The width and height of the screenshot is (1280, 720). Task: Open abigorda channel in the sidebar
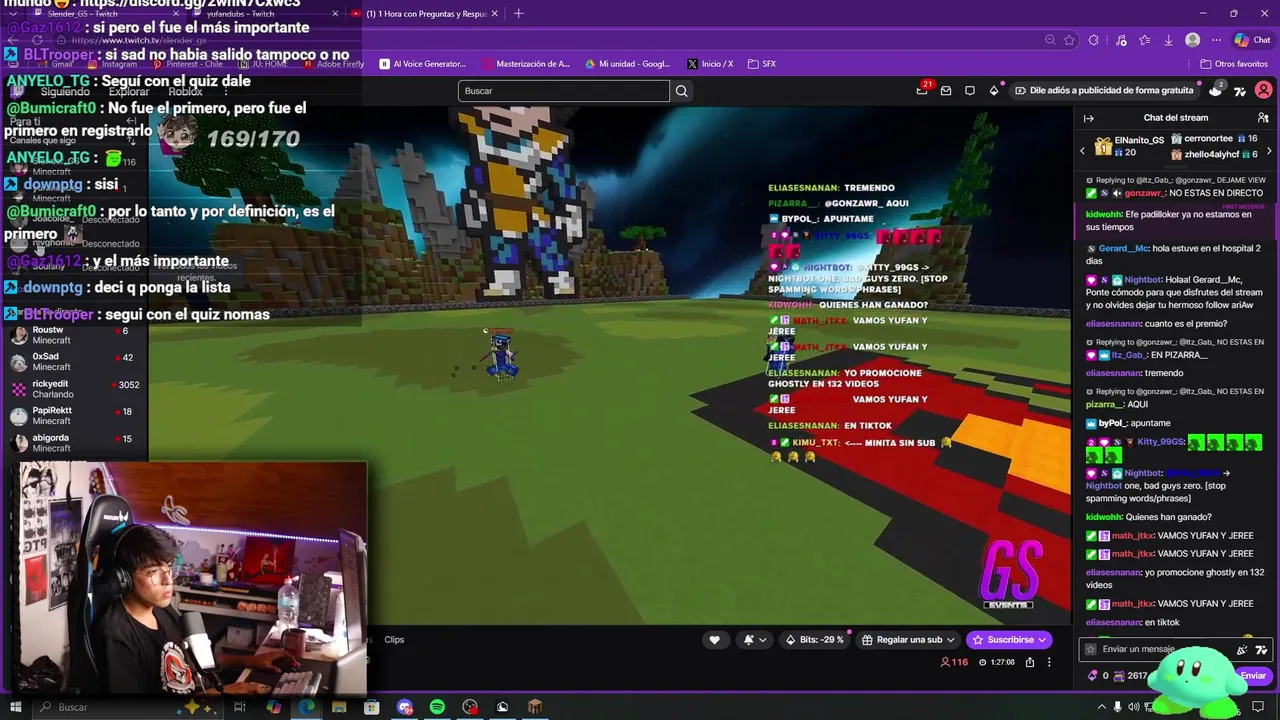tap(75, 443)
